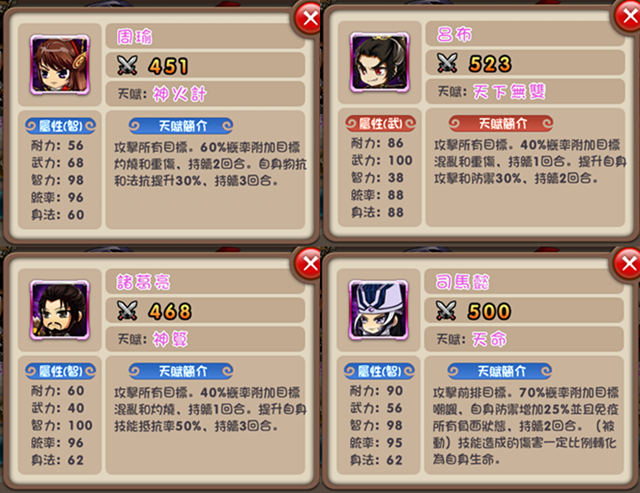Select the 天下無雙 talent name
Viewport: 640px width, 493px height.
click(x=509, y=91)
